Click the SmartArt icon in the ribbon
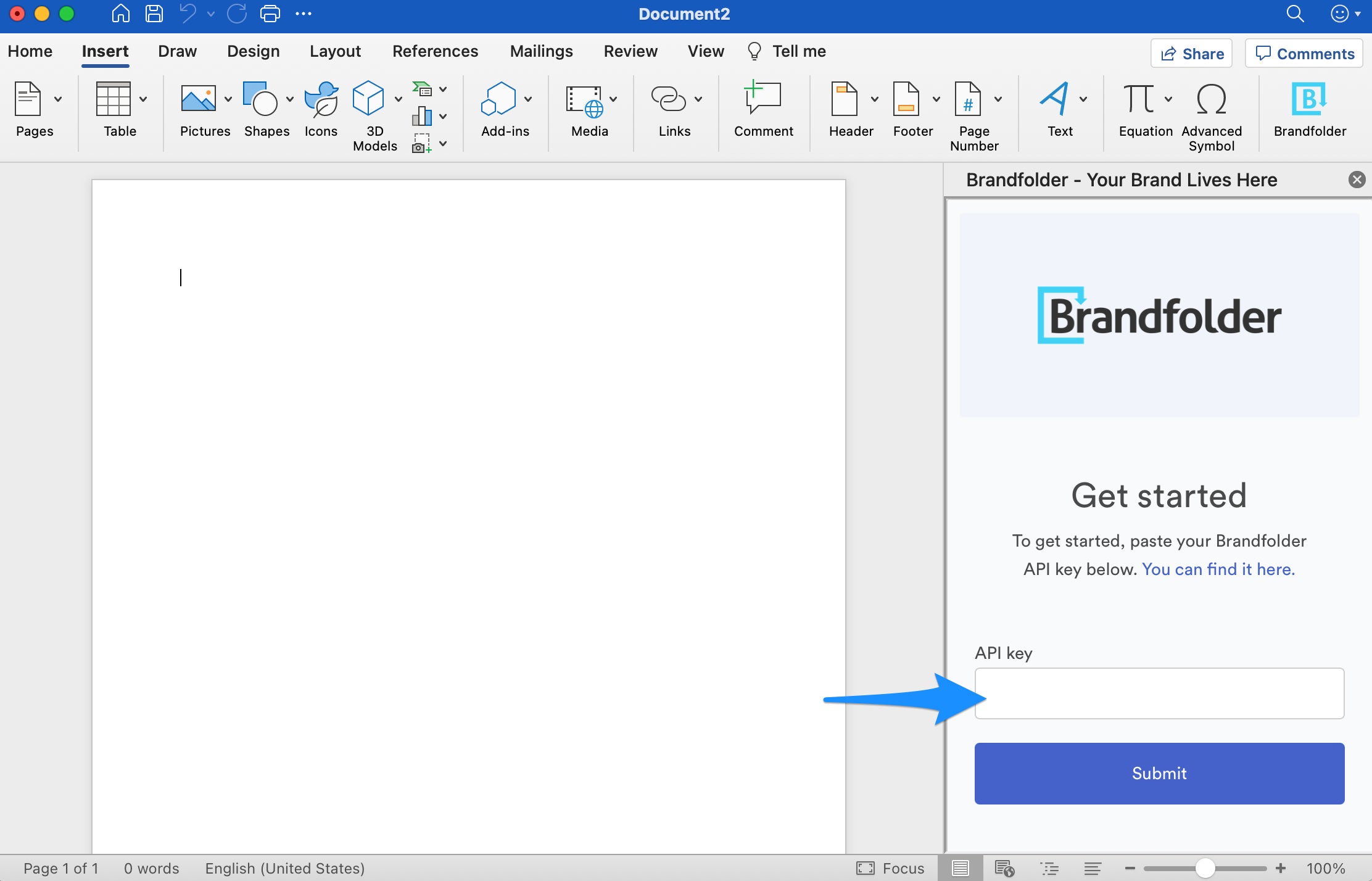Image resolution: width=1372 pixels, height=881 pixels. [422, 89]
